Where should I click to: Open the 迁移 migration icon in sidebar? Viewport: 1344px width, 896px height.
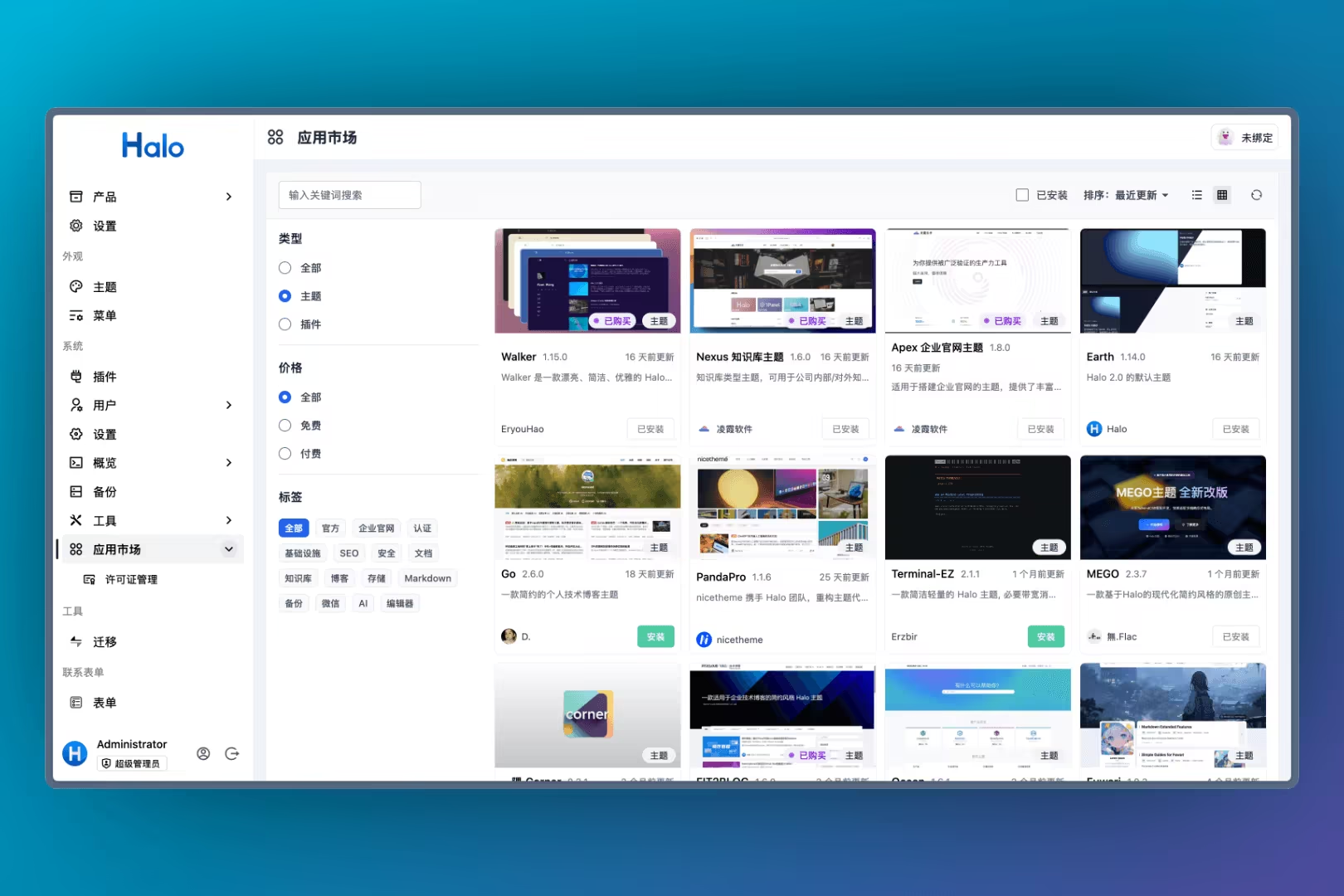76,641
